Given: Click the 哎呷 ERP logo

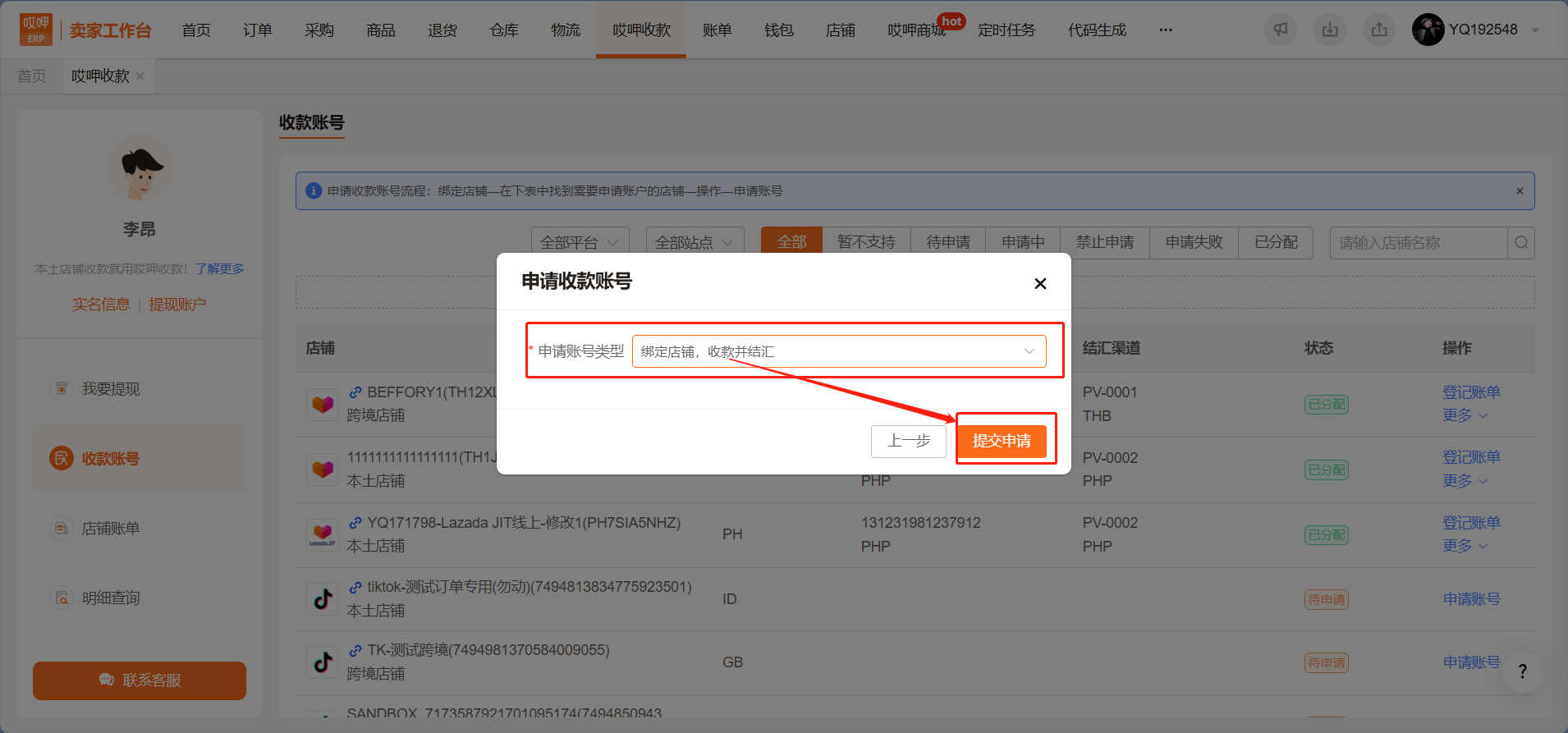Looking at the screenshot, I should click(35, 30).
